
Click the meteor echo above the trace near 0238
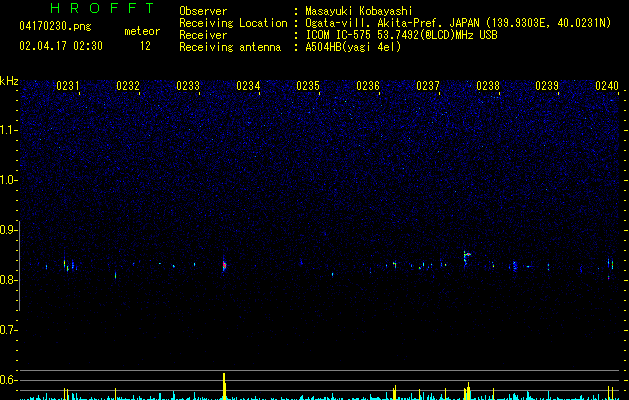467,254
